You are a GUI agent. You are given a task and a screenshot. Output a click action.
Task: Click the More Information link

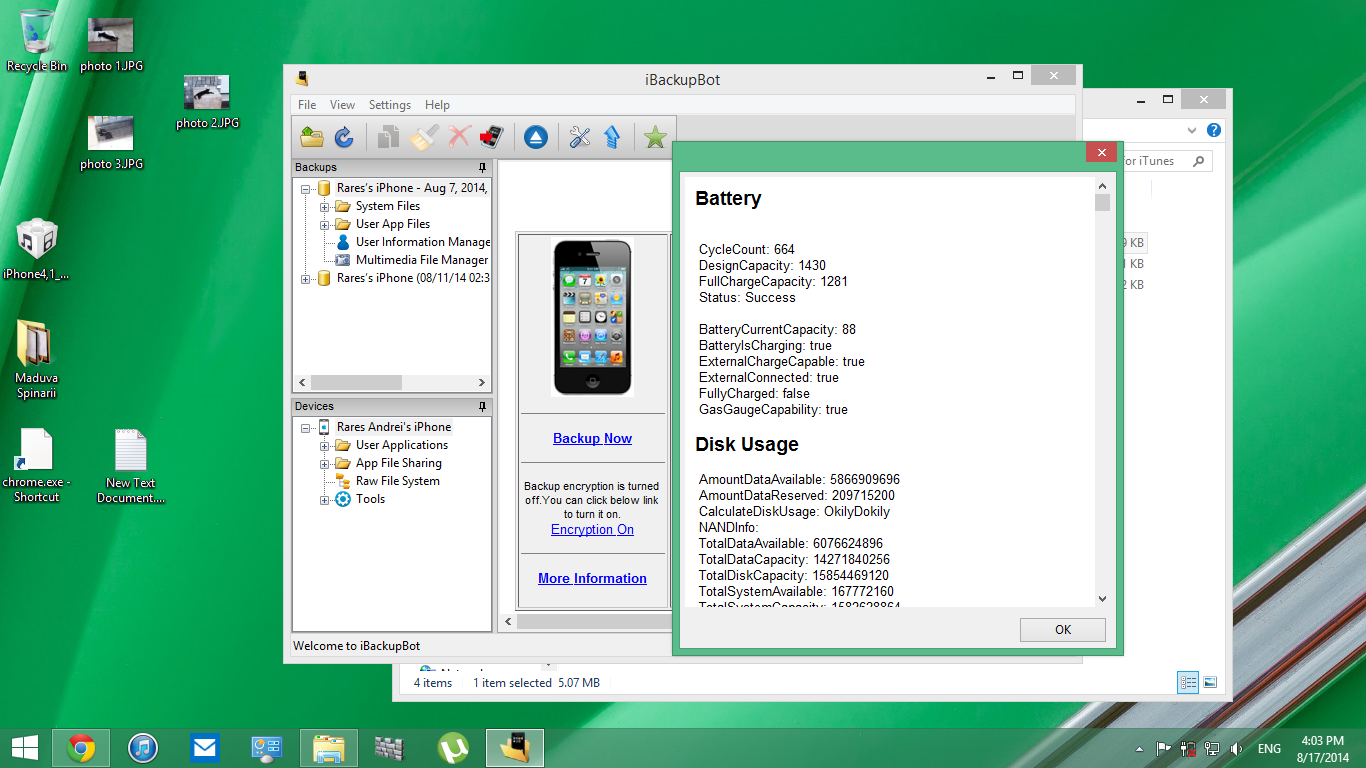(592, 578)
